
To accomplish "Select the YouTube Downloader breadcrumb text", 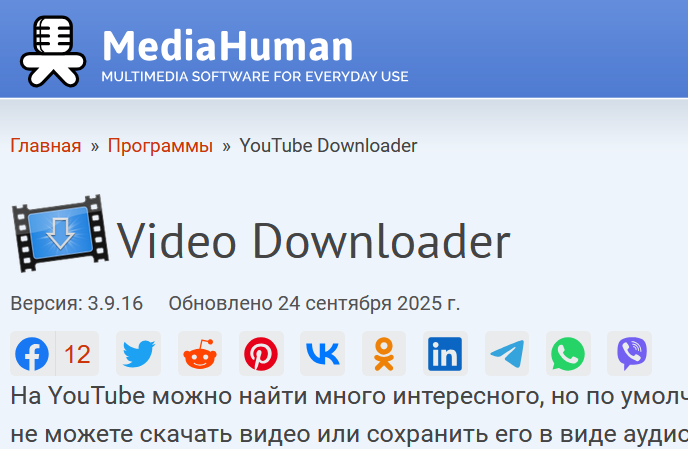I will tap(328, 146).
